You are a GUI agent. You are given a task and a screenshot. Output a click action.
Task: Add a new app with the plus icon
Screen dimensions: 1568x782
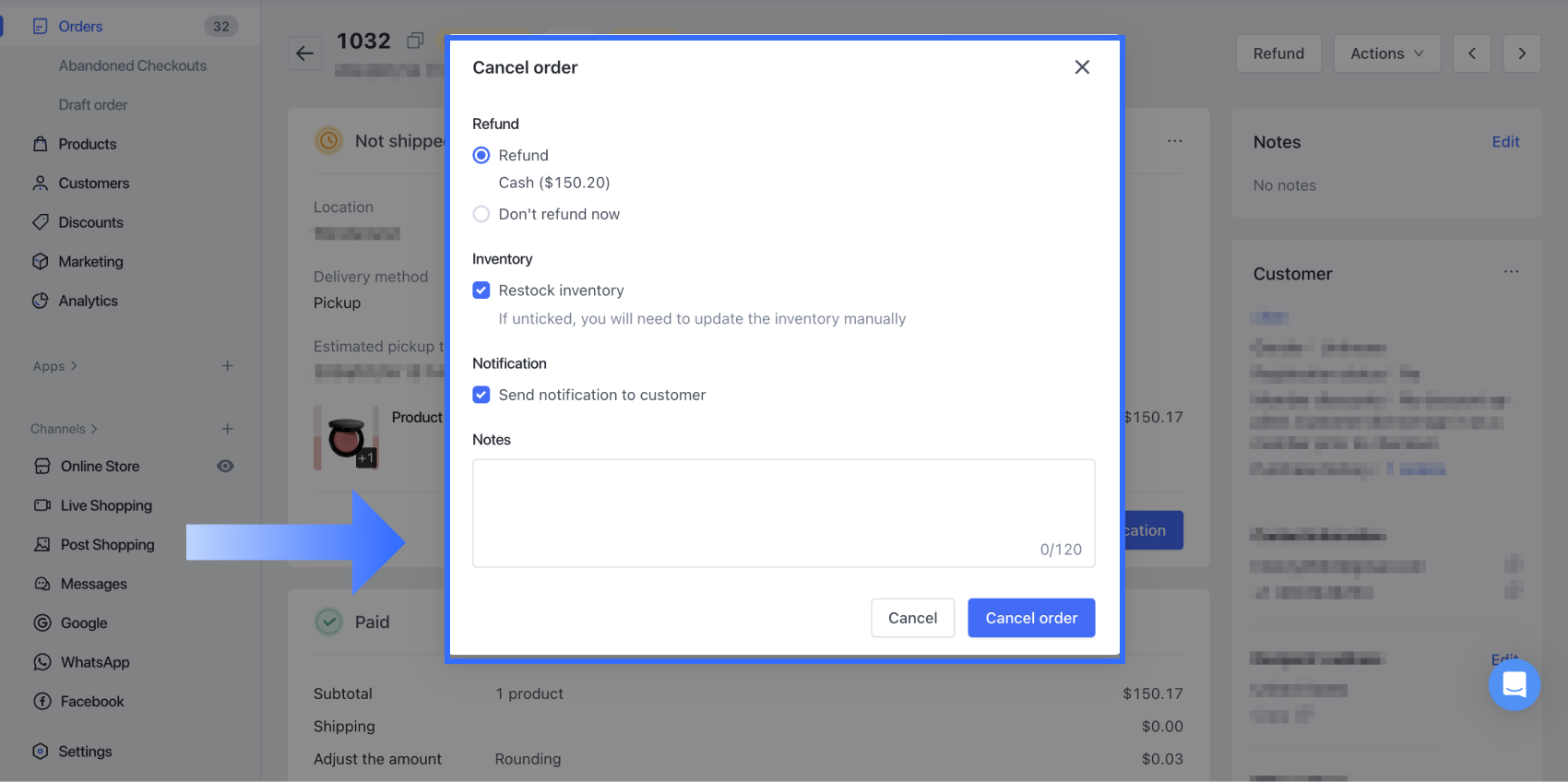228,366
